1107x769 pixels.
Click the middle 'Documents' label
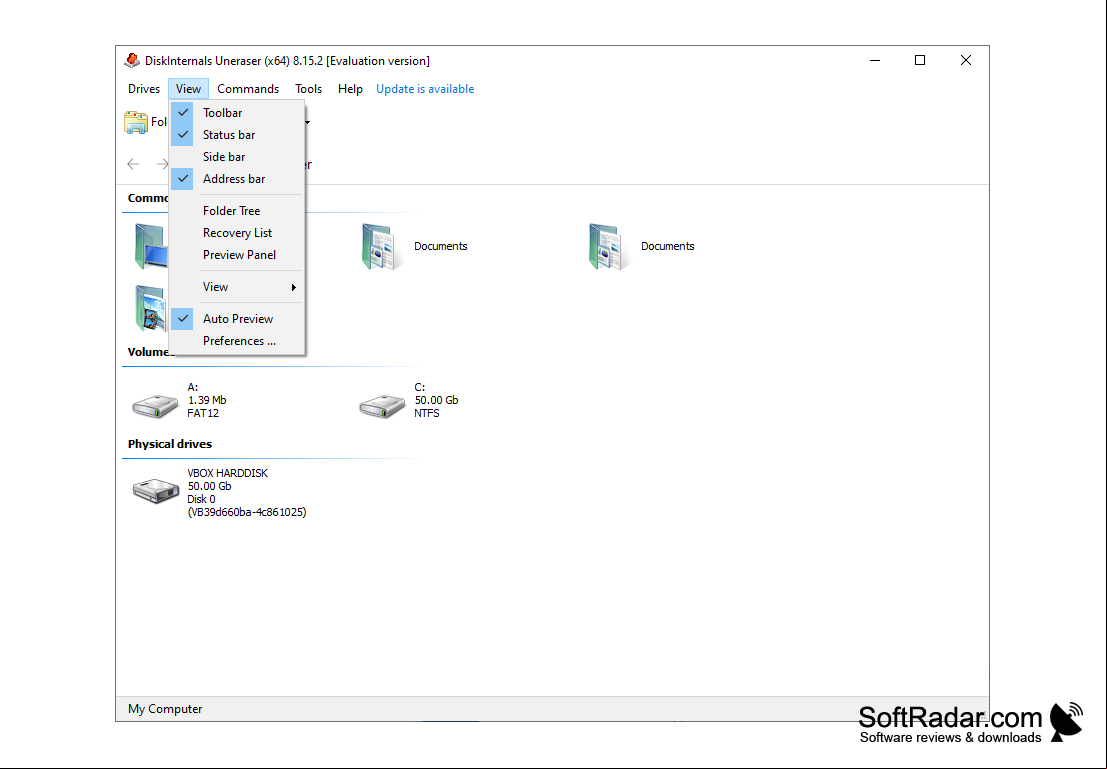pyautogui.click(x=441, y=246)
